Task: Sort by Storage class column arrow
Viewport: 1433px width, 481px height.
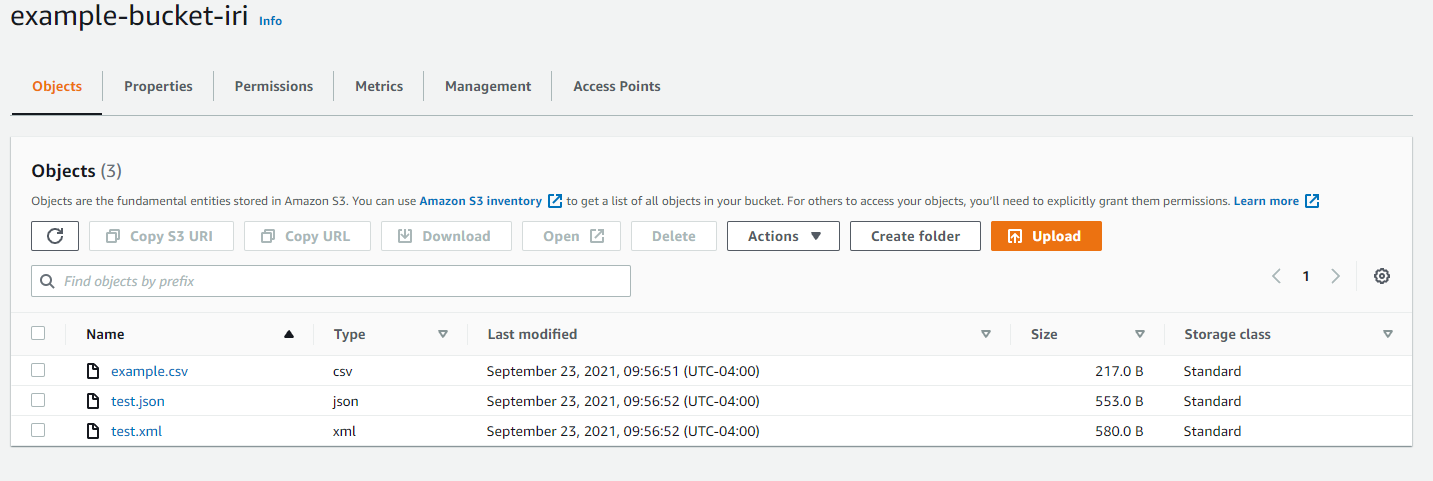Action: [x=1388, y=334]
